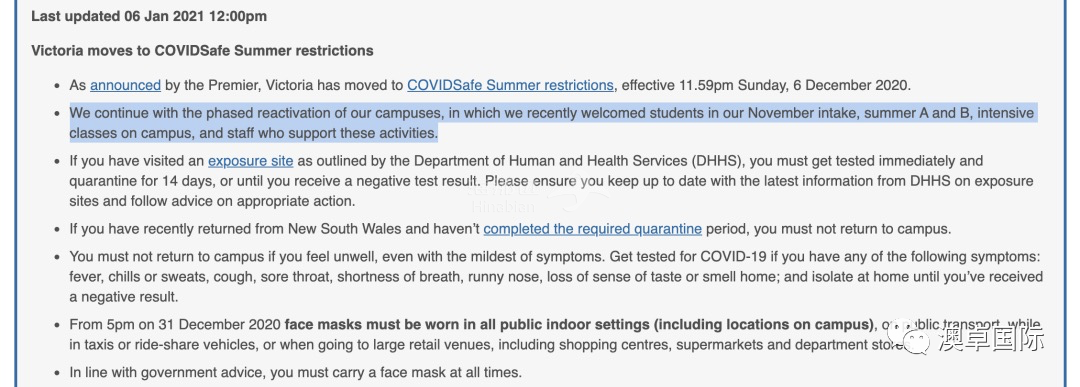Click the 澳卓国际 watermark text
Screen dimensions: 1080x387
click(x=990, y=339)
